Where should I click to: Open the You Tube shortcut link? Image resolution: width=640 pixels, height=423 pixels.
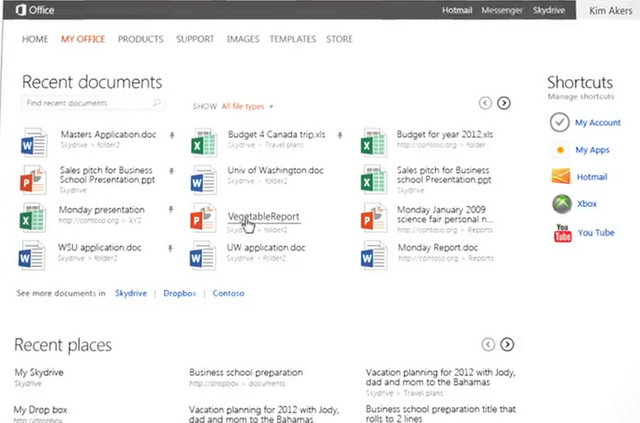tap(596, 233)
